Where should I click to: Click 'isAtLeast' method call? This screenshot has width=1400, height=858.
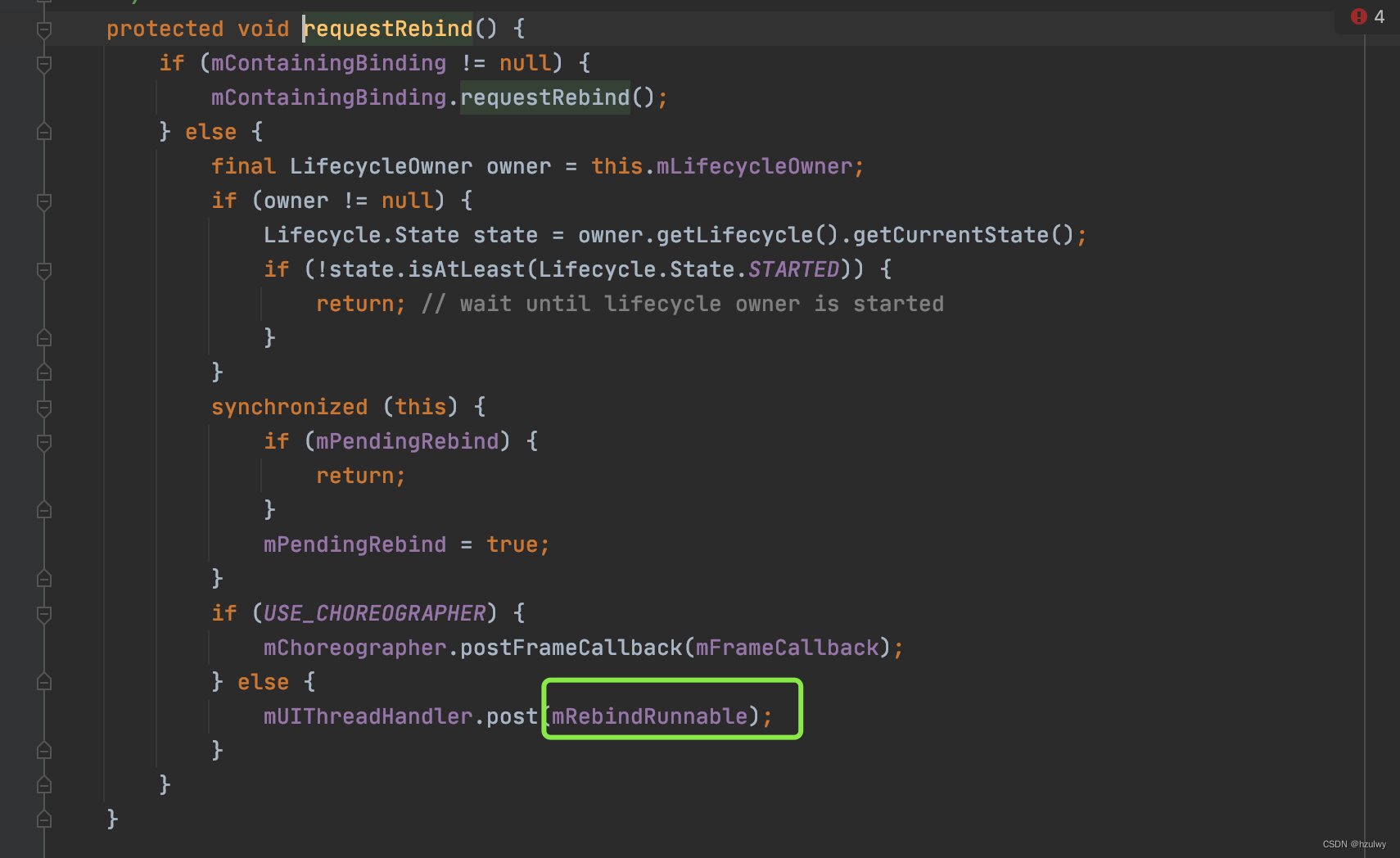[466, 269]
